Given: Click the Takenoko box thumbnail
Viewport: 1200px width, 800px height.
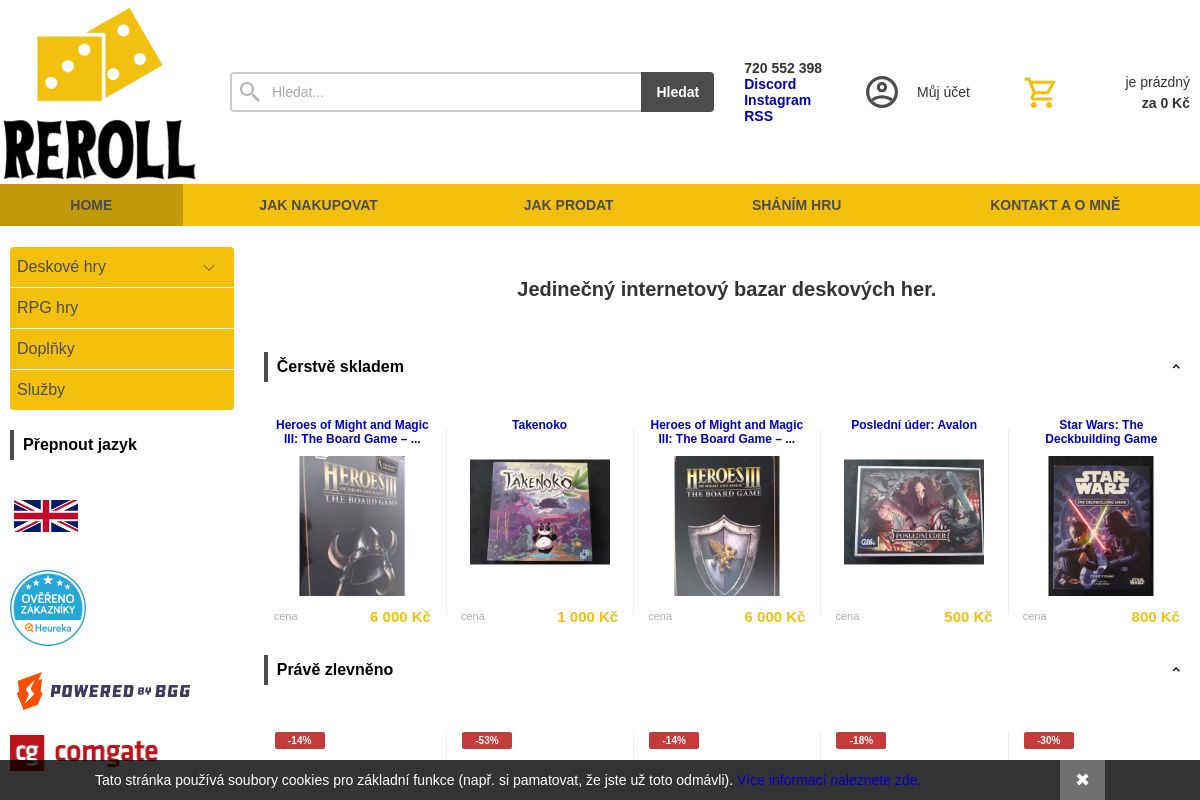Looking at the screenshot, I should click(540, 512).
